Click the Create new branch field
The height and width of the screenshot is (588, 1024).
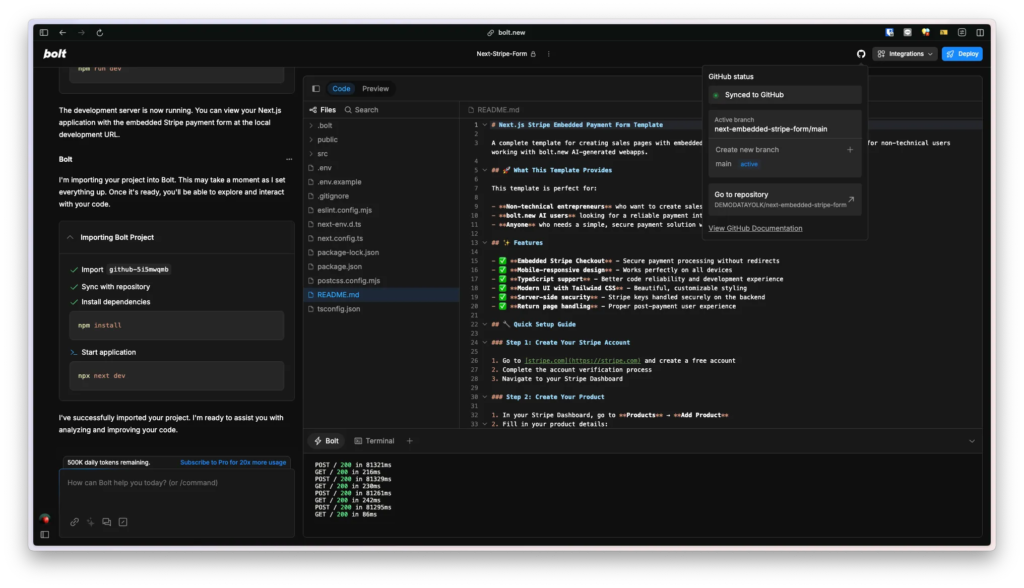784,150
